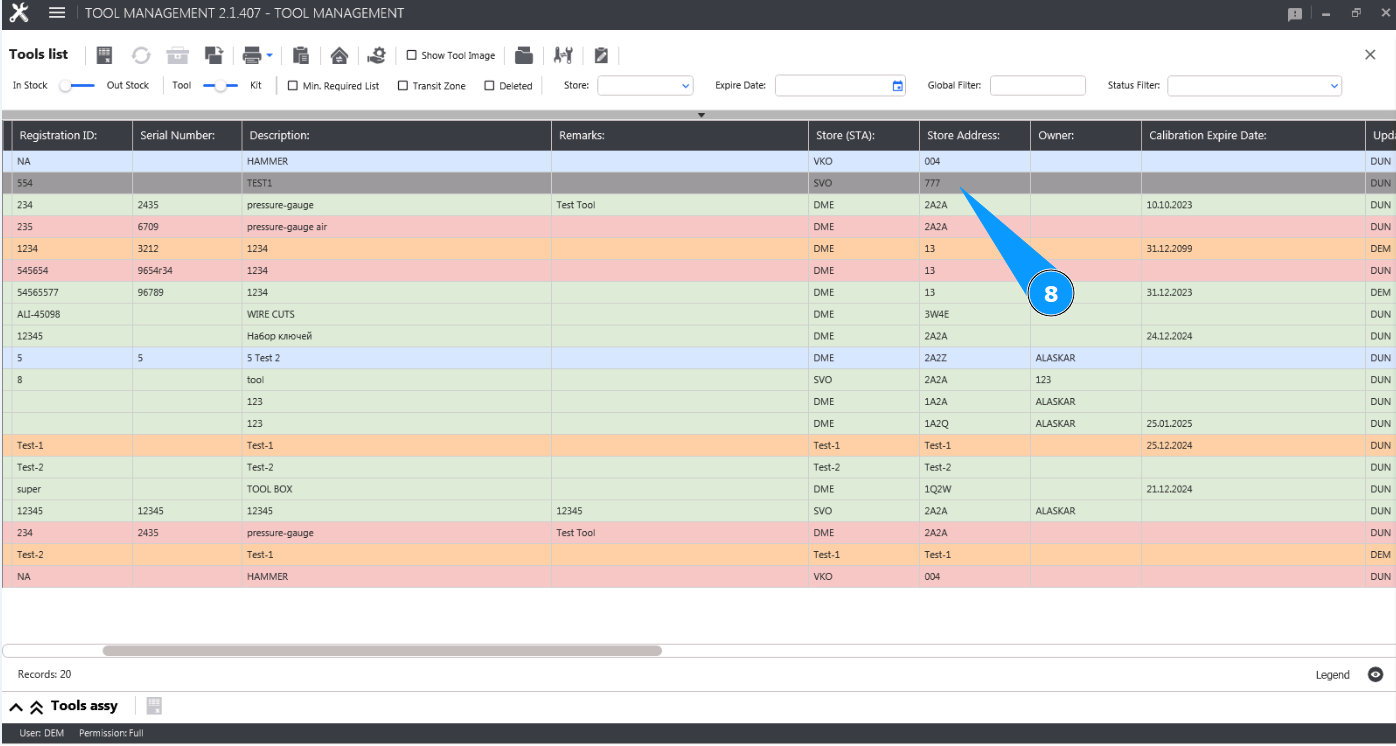
Task: Click the Excel export icon in toolbar
Action: [105, 56]
